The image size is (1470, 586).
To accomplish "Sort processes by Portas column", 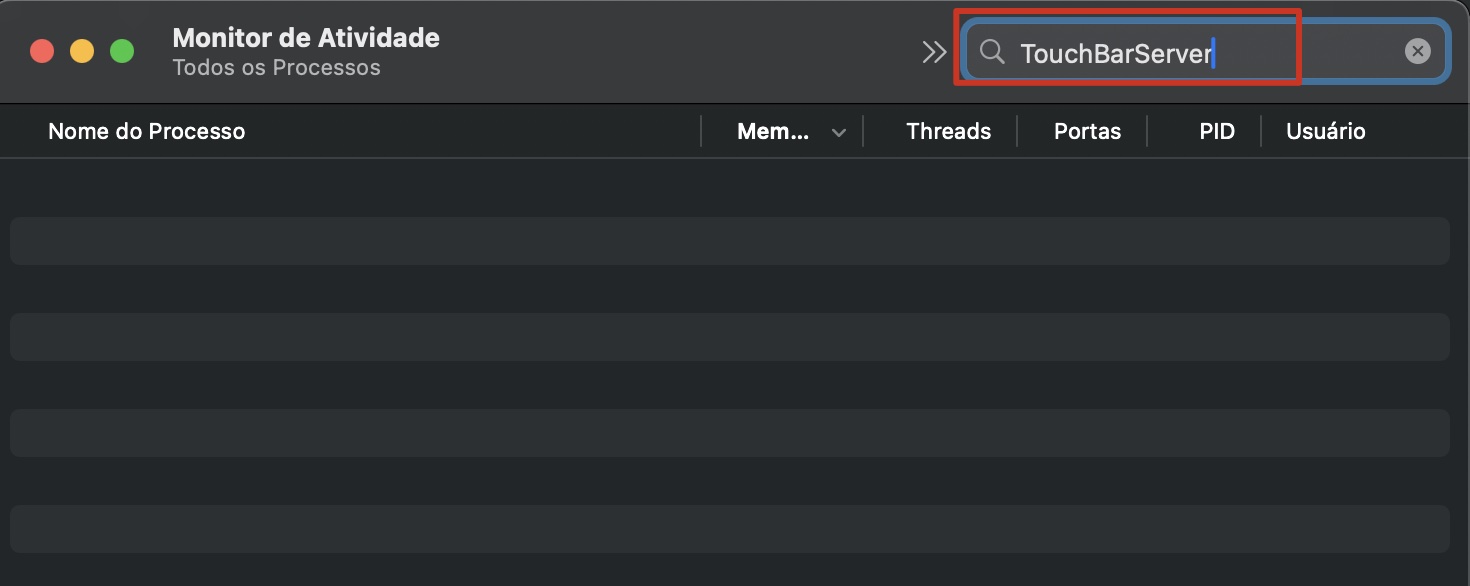I will point(1087,130).
